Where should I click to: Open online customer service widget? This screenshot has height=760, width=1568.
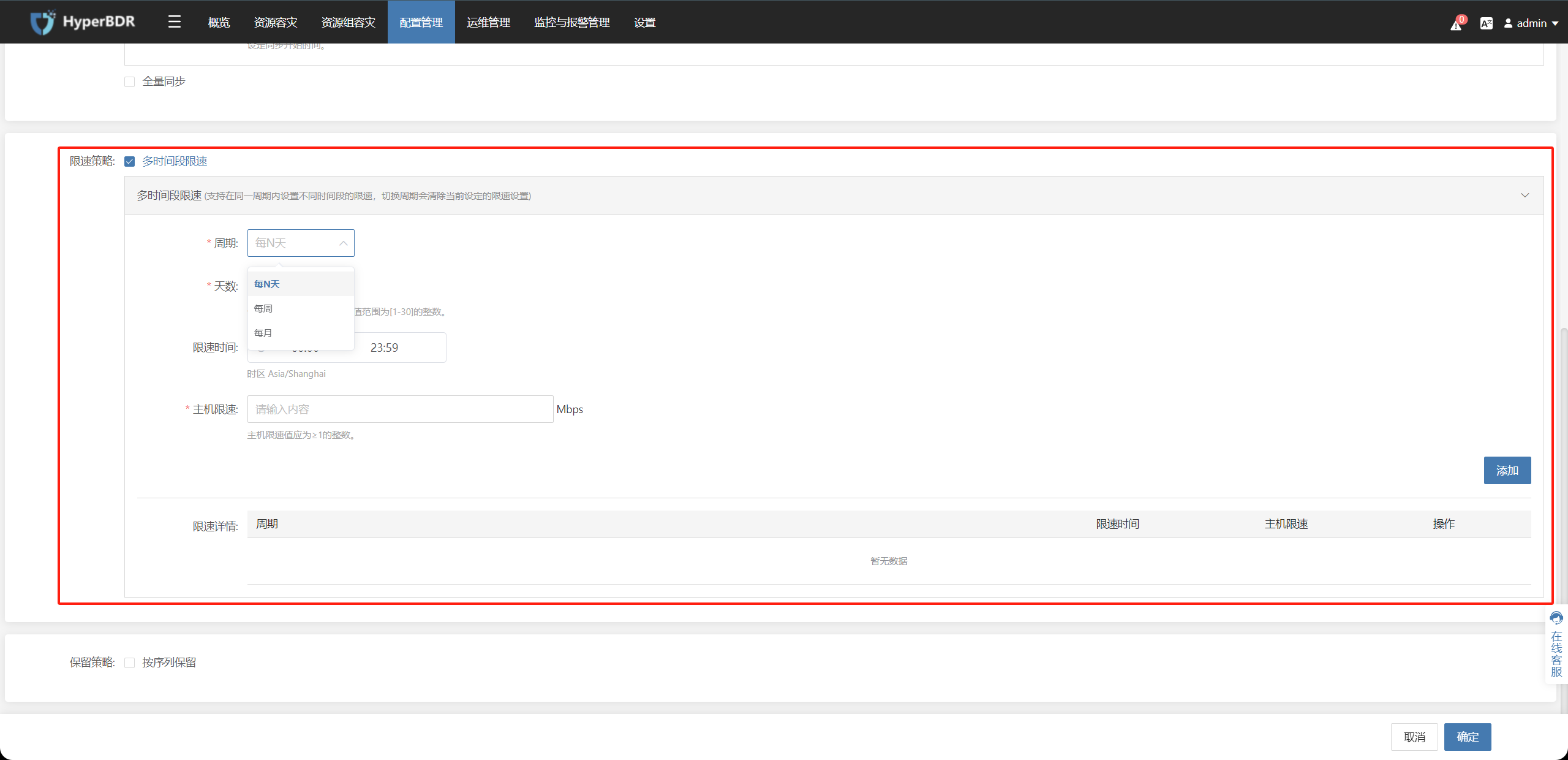[1556, 644]
